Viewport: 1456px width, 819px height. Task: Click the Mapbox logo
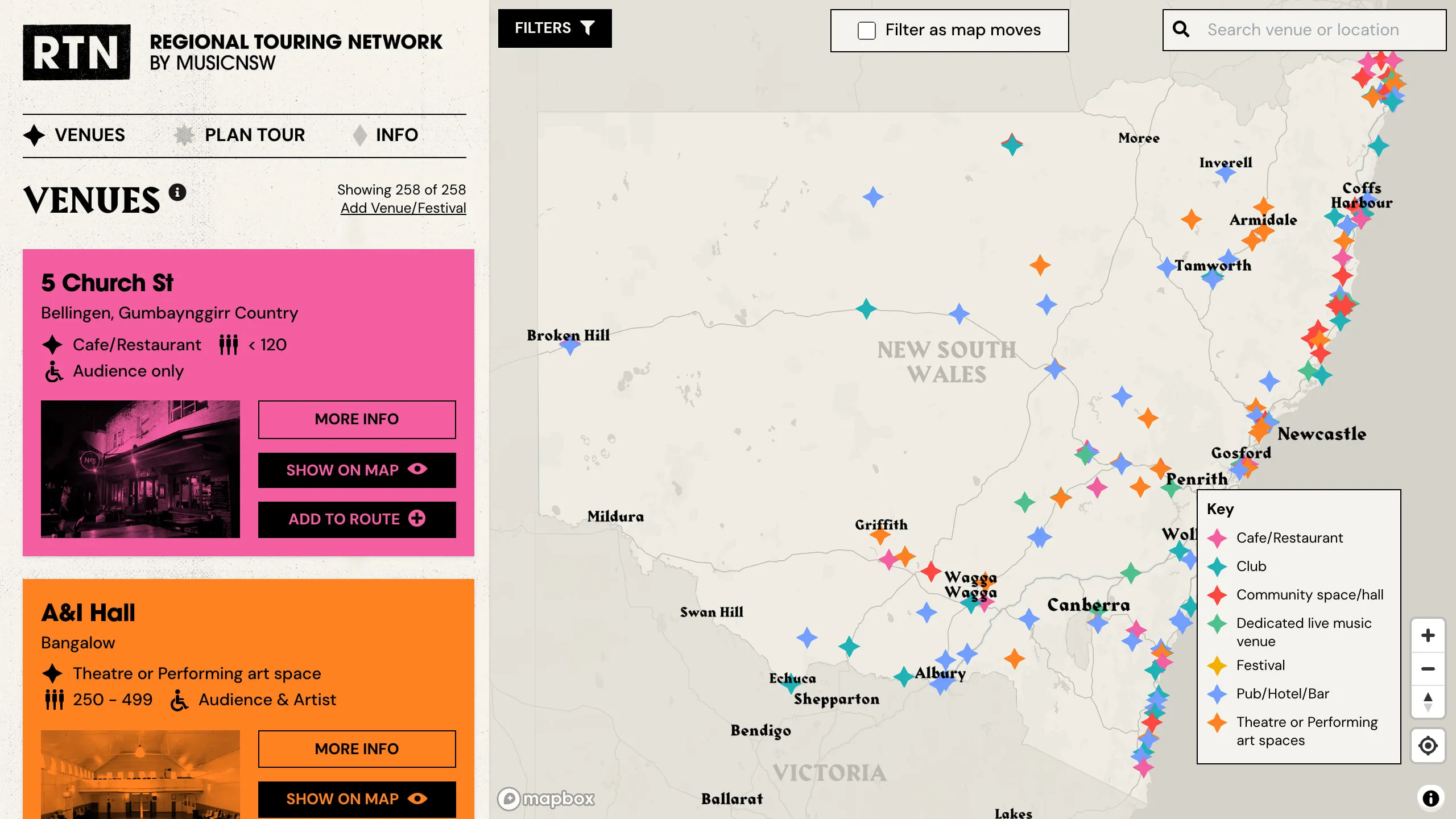pos(546,799)
